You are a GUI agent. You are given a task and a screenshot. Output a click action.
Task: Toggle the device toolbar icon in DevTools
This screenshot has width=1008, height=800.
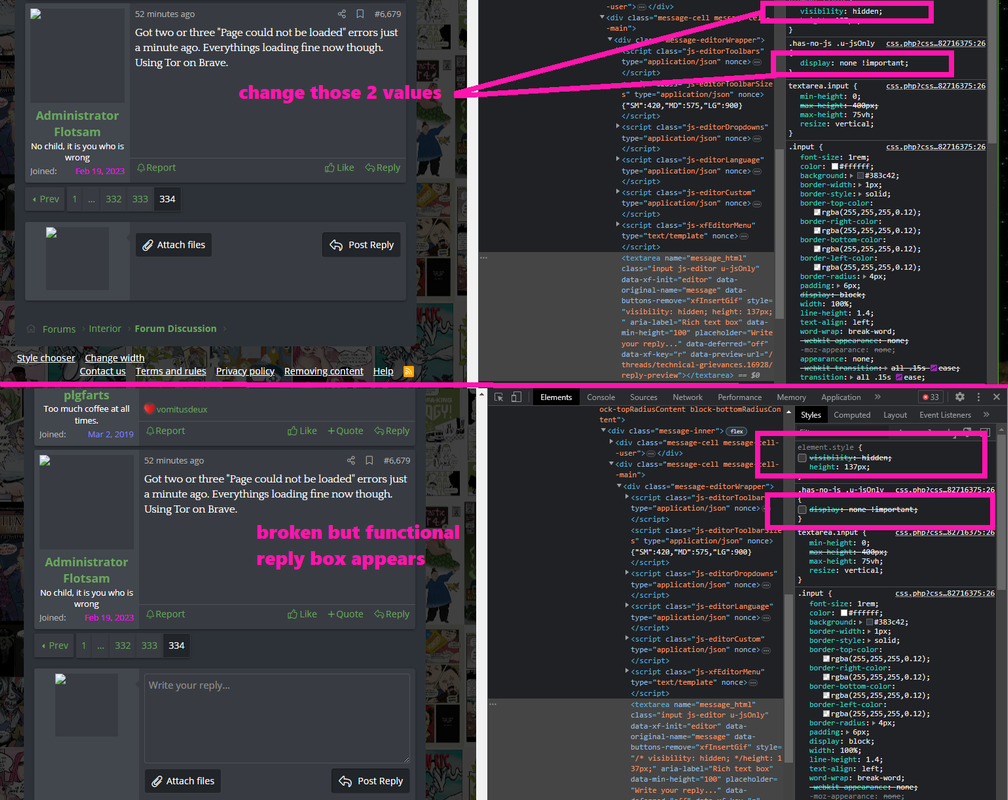point(516,397)
